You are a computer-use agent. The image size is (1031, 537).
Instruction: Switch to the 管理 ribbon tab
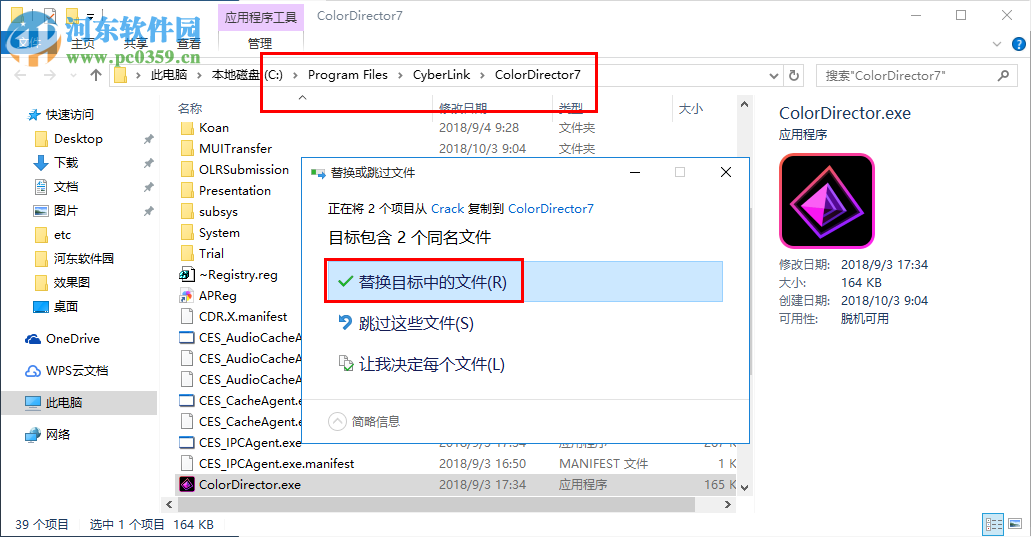click(260, 43)
